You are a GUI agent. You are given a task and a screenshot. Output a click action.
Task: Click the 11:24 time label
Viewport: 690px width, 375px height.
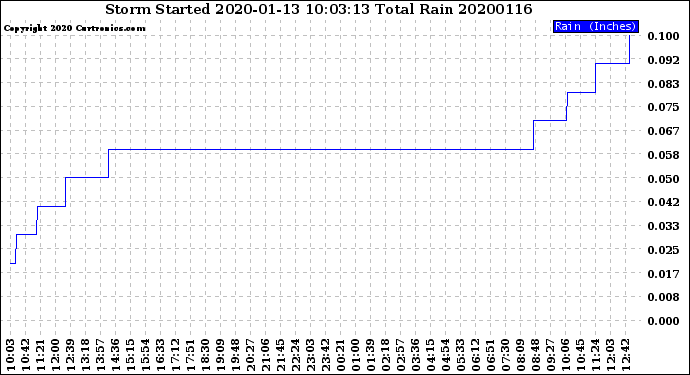pos(595,355)
